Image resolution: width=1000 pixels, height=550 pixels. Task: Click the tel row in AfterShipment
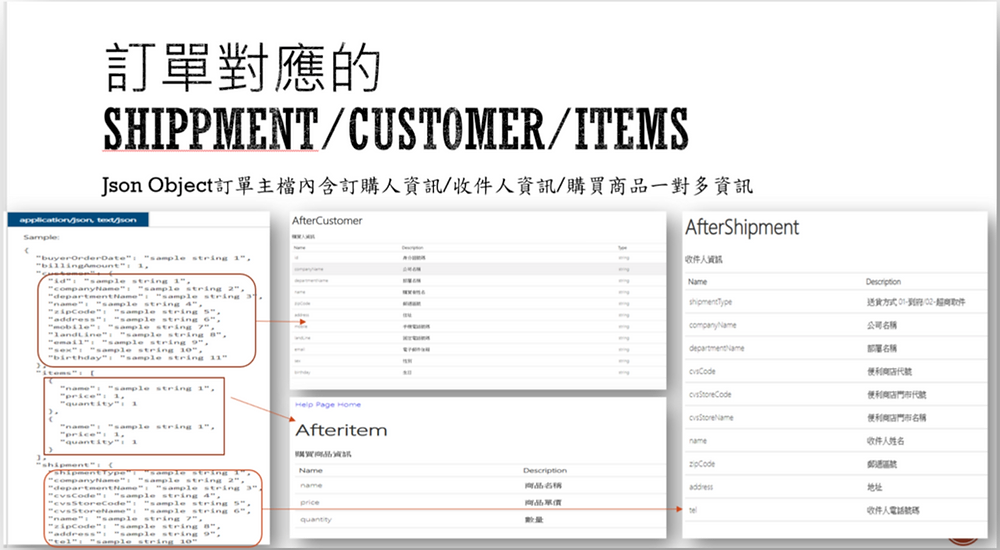coord(836,510)
